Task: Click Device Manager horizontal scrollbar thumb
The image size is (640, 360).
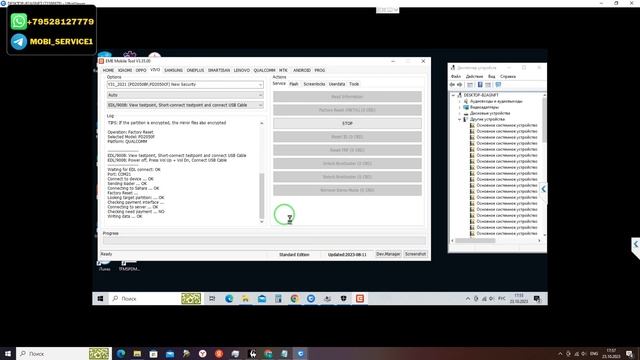Action: pyautogui.click(x=475, y=240)
